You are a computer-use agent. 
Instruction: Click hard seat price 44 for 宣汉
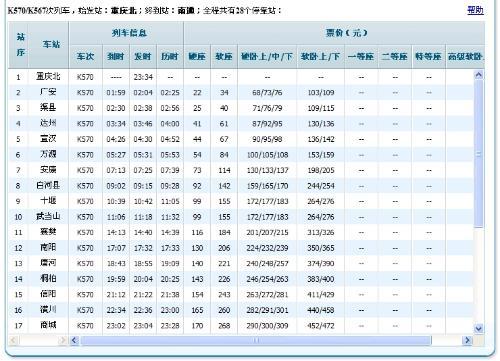pyautogui.click(x=197, y=139)
